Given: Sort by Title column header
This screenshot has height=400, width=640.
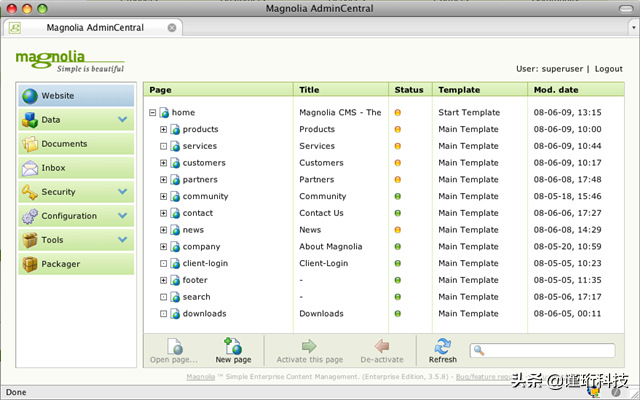Looking at the screenshot, I should [341, 90].
